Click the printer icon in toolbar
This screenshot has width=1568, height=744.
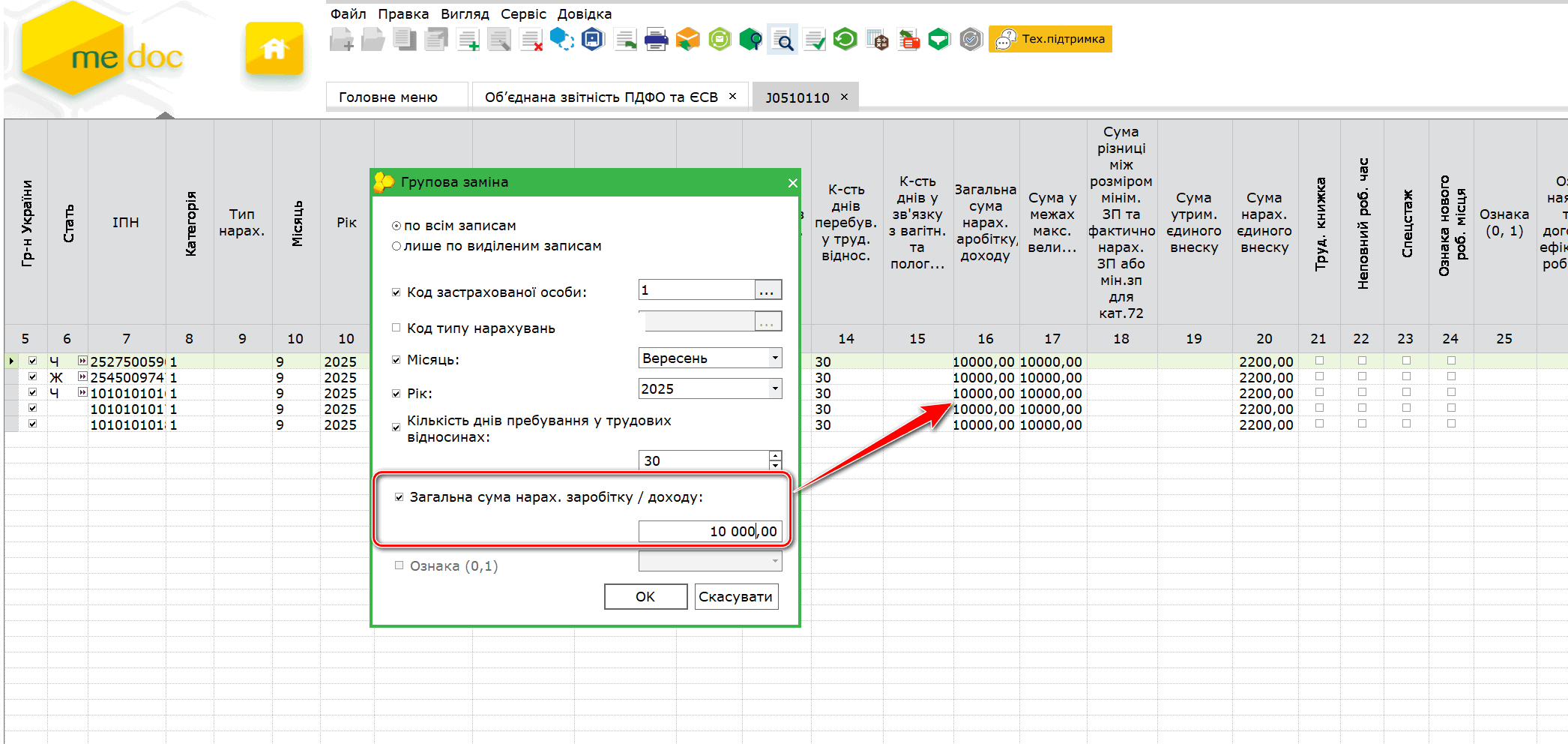point(656,40)
